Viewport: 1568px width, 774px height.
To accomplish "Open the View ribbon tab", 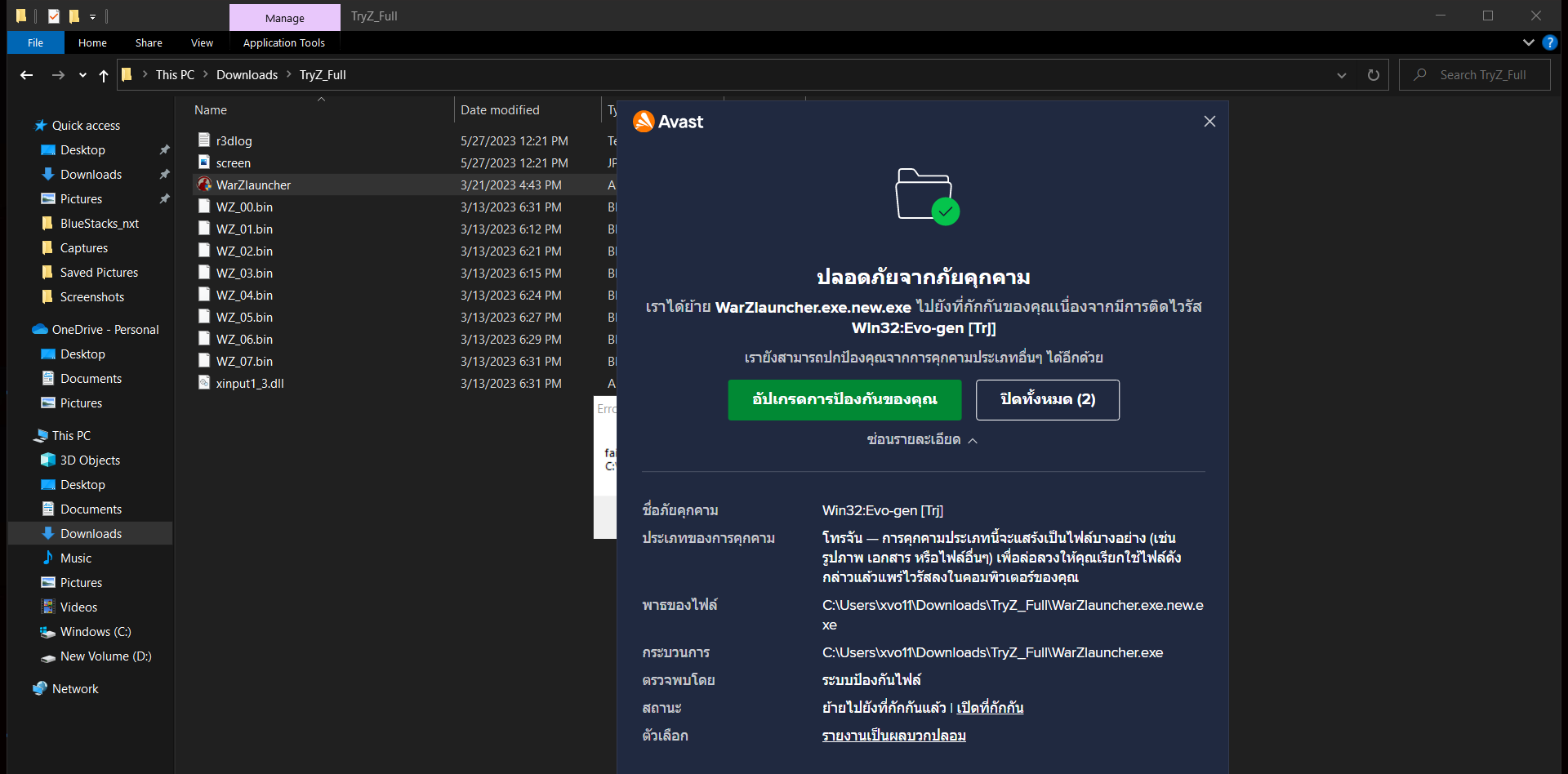I will tap(202, 42).
